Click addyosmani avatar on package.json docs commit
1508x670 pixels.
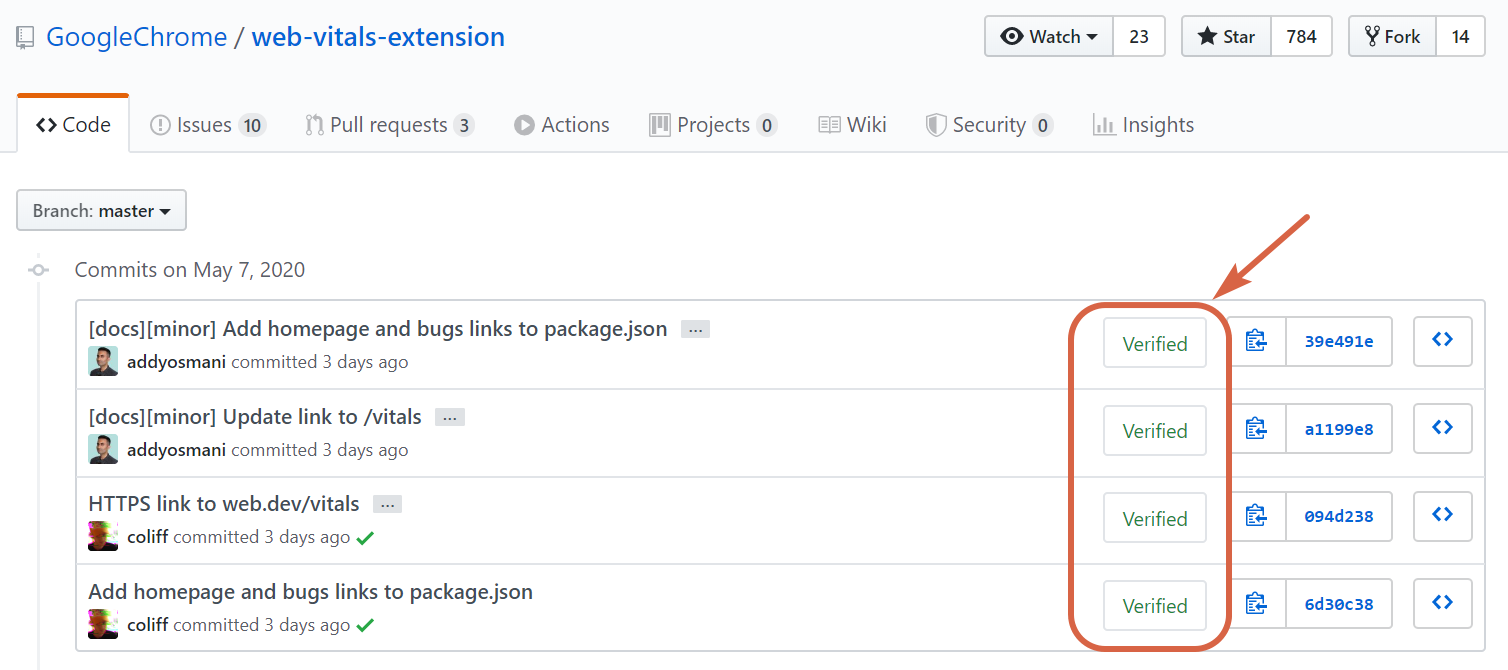103,361
